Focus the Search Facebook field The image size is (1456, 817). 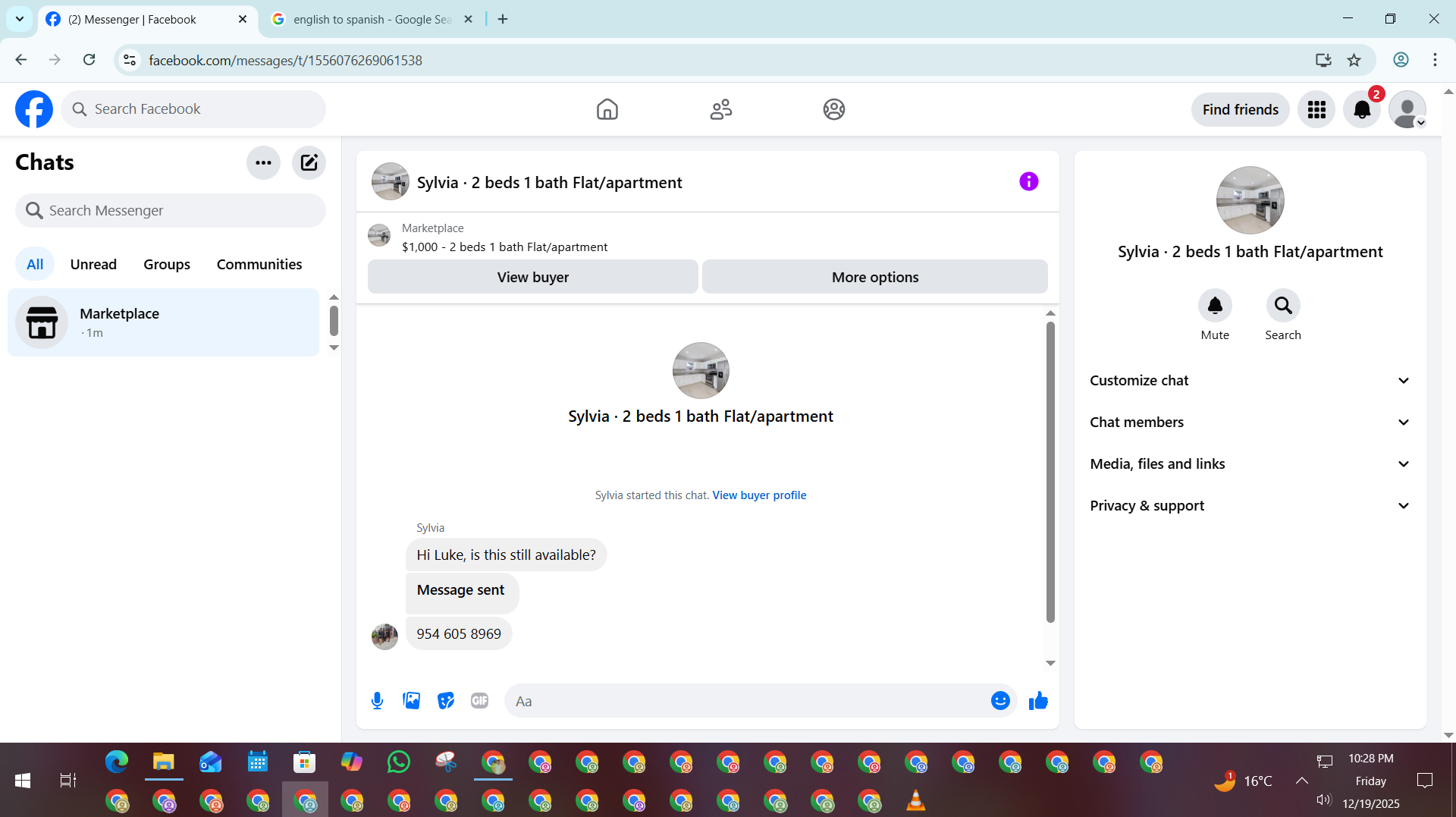pos(193,109)
